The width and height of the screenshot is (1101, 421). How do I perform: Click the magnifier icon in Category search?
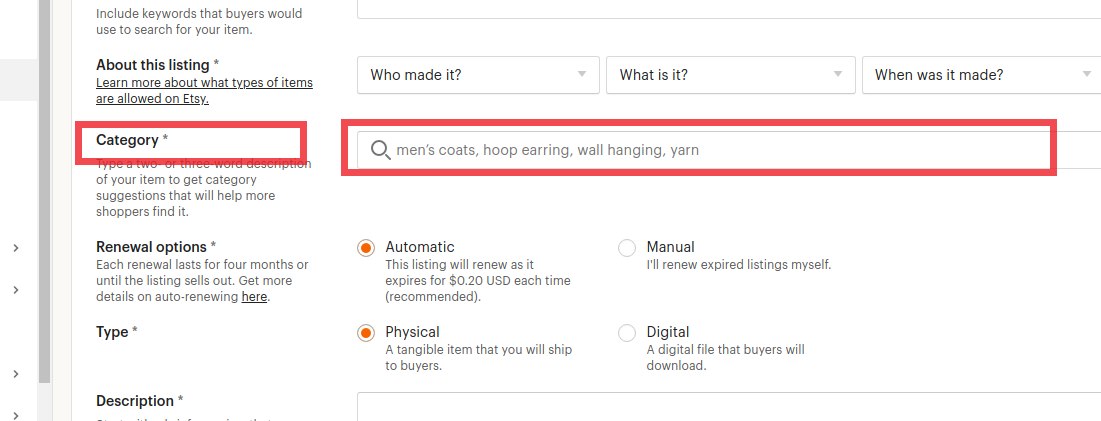381,150
